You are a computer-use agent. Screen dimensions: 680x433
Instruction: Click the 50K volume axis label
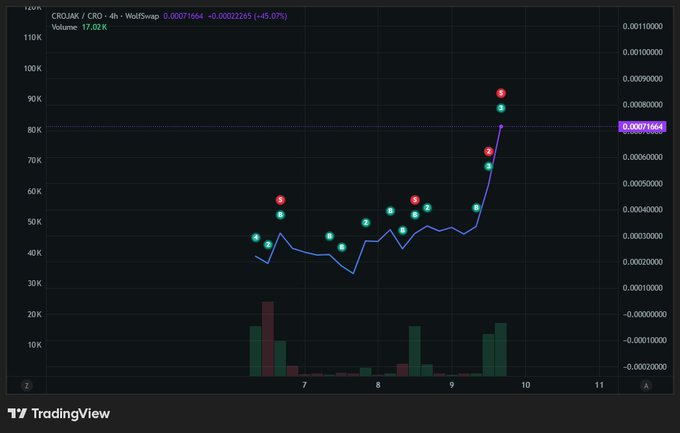point(34,222)
